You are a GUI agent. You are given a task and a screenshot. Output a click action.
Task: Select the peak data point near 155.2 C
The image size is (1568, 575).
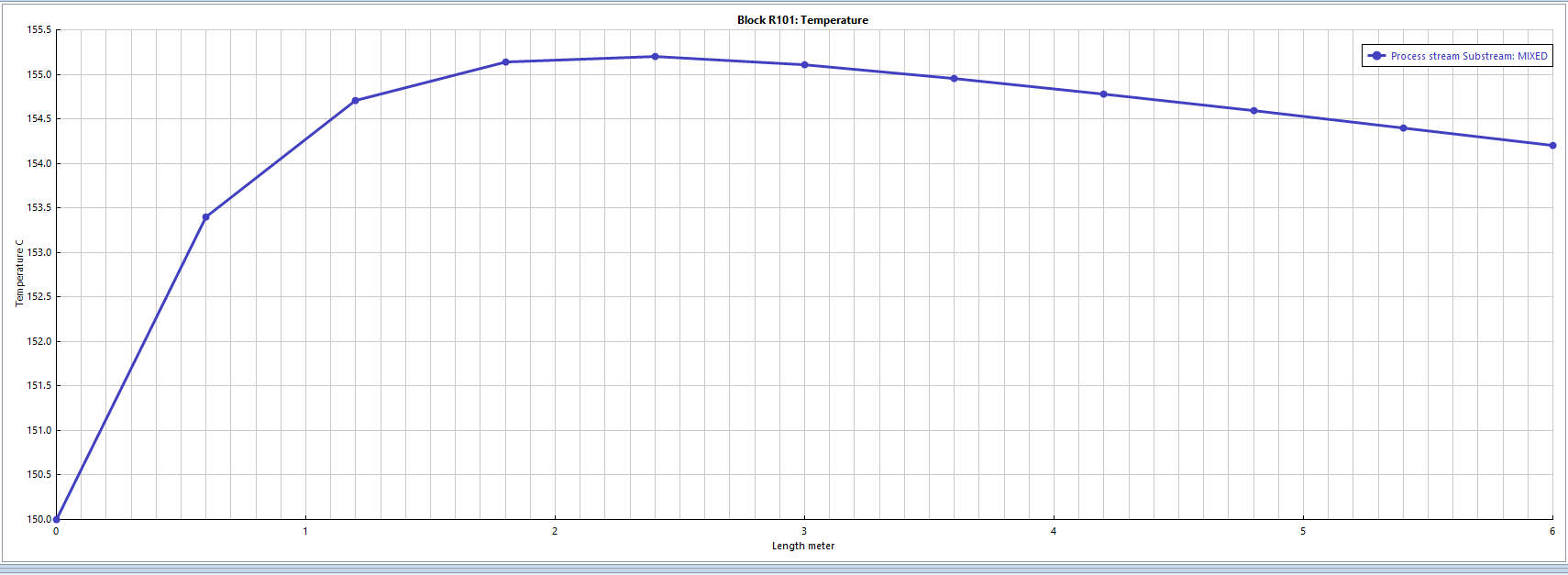655,57
